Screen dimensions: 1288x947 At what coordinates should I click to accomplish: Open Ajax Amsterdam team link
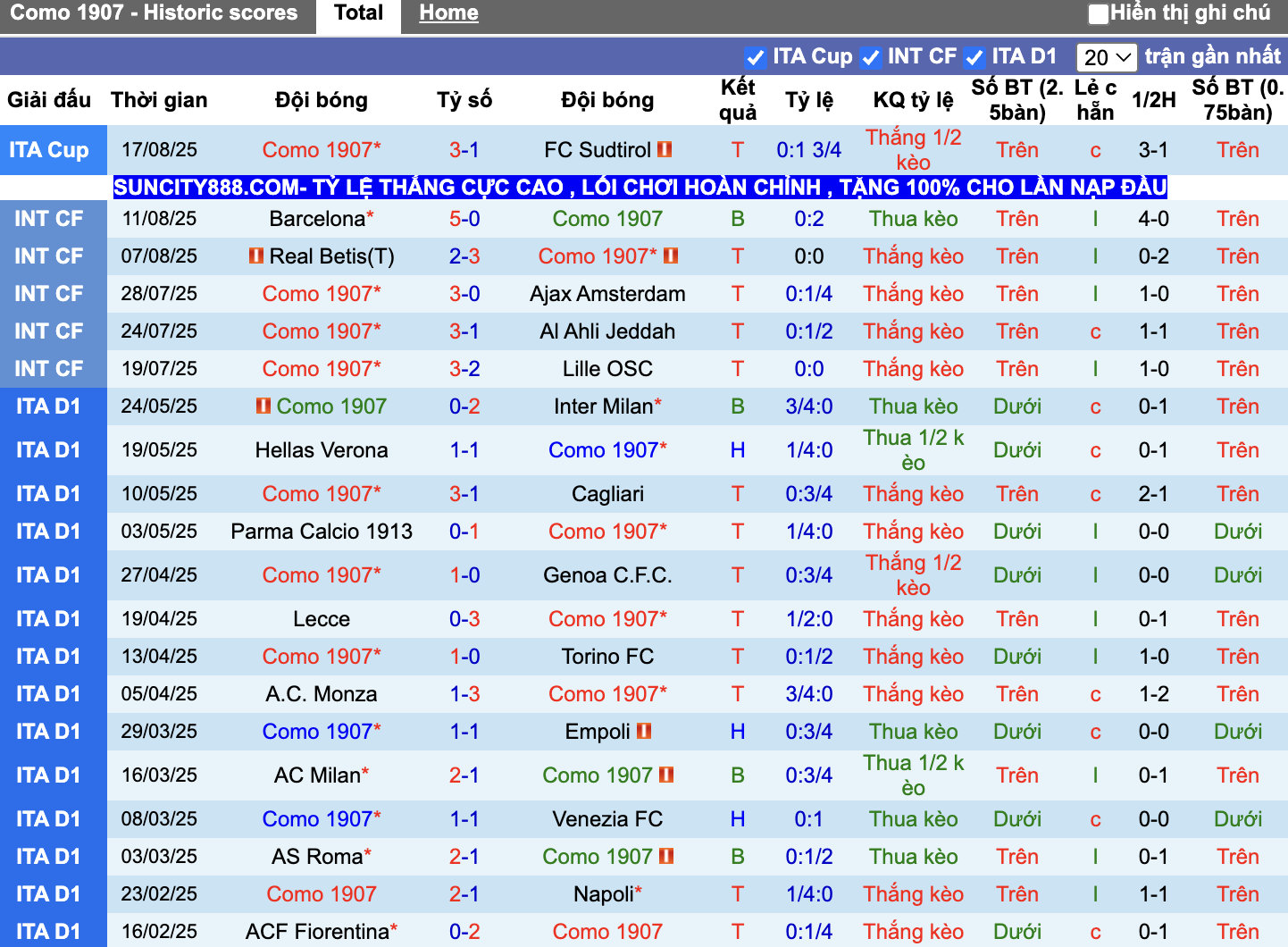[607, 294]
